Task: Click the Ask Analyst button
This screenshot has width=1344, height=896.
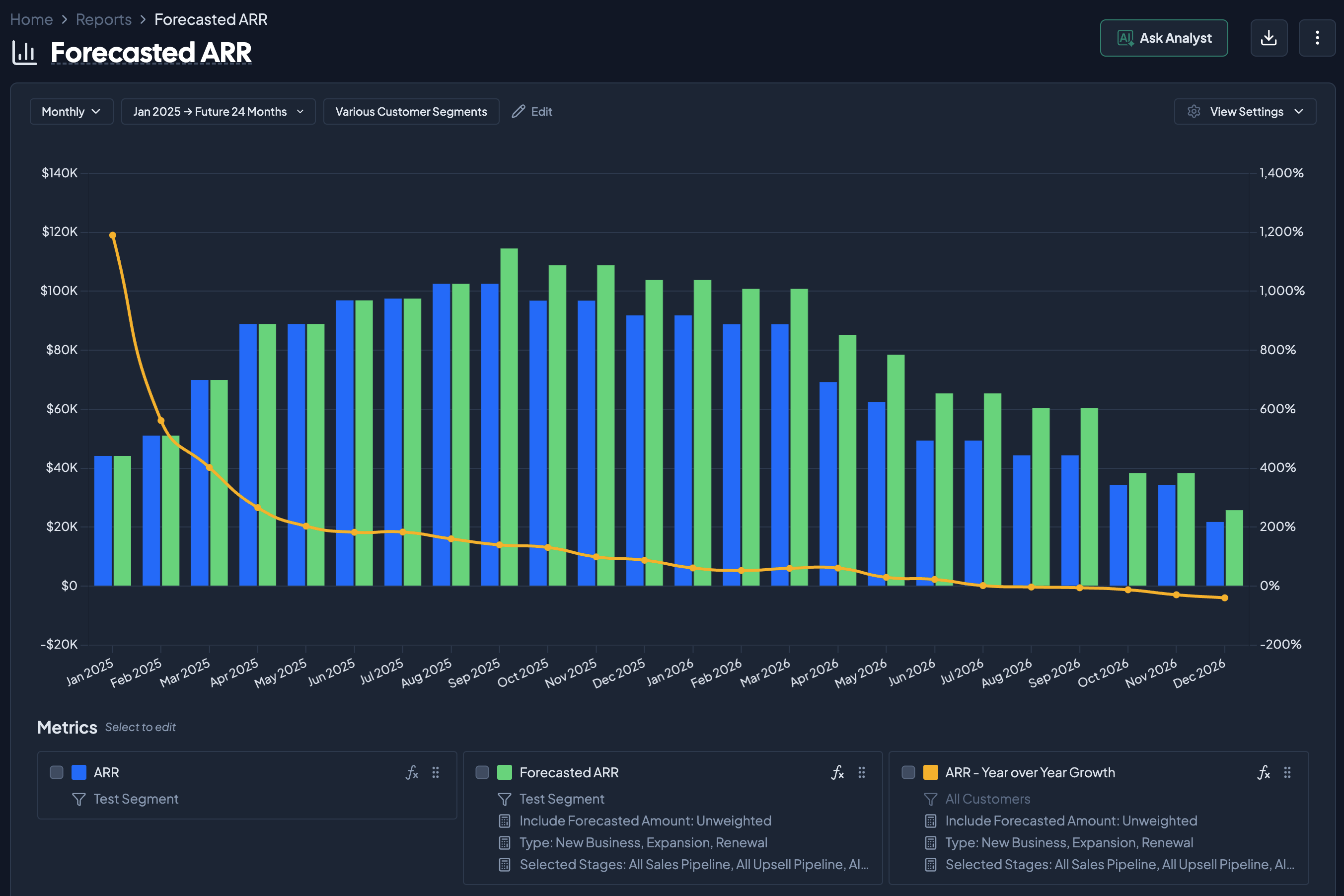Action: 1164,38
